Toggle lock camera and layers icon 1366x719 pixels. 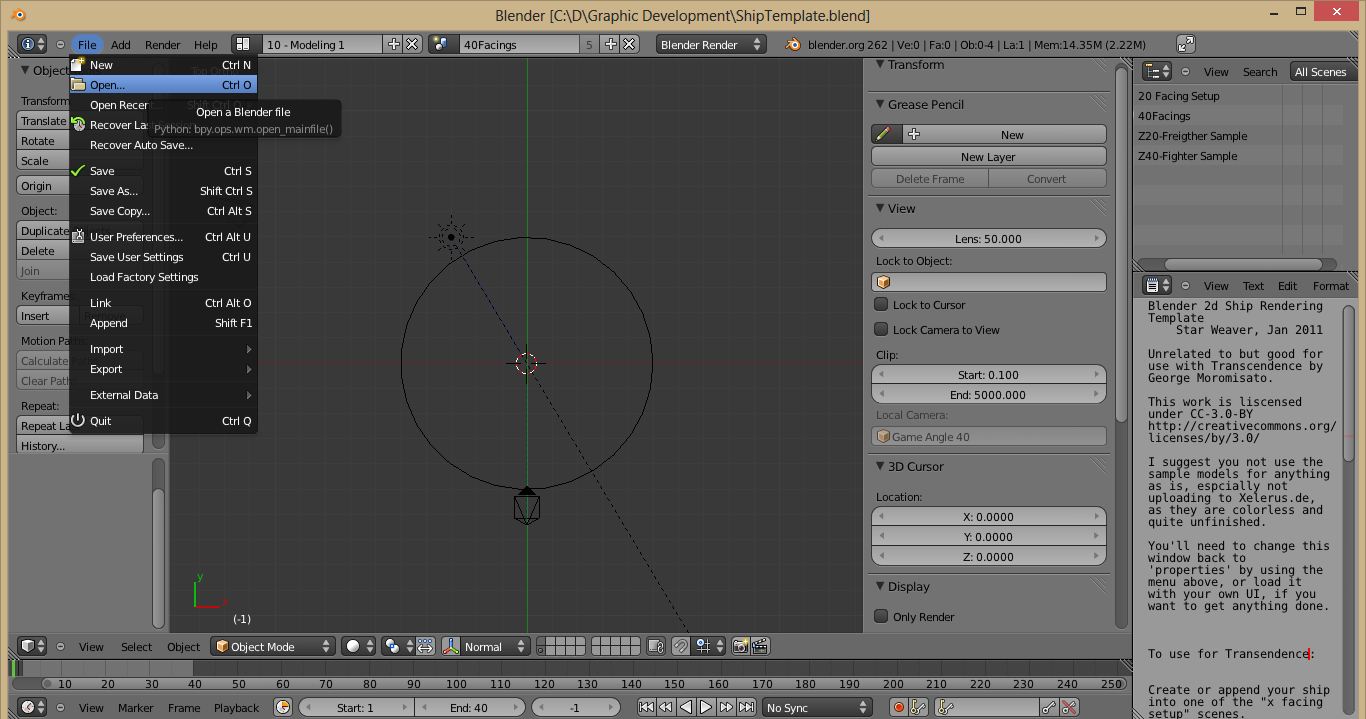pos(656,646)
